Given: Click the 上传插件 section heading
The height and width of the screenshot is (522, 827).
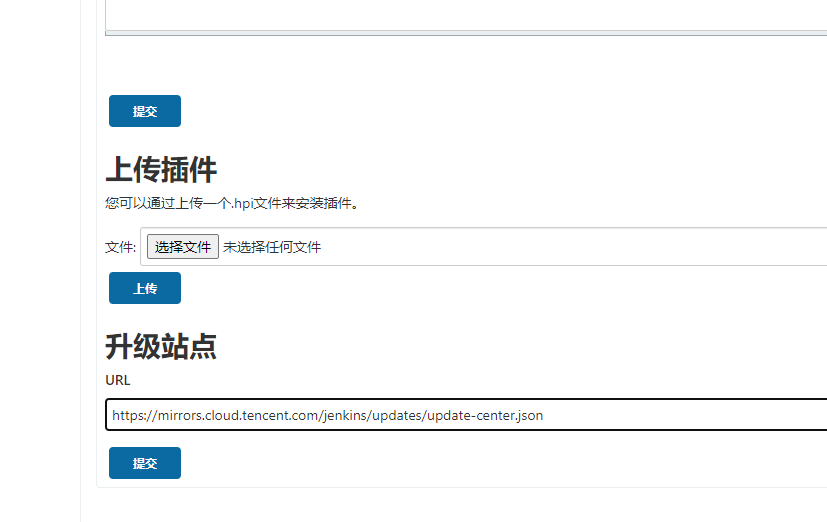Looking at the screenshot, I should (161, 169).
